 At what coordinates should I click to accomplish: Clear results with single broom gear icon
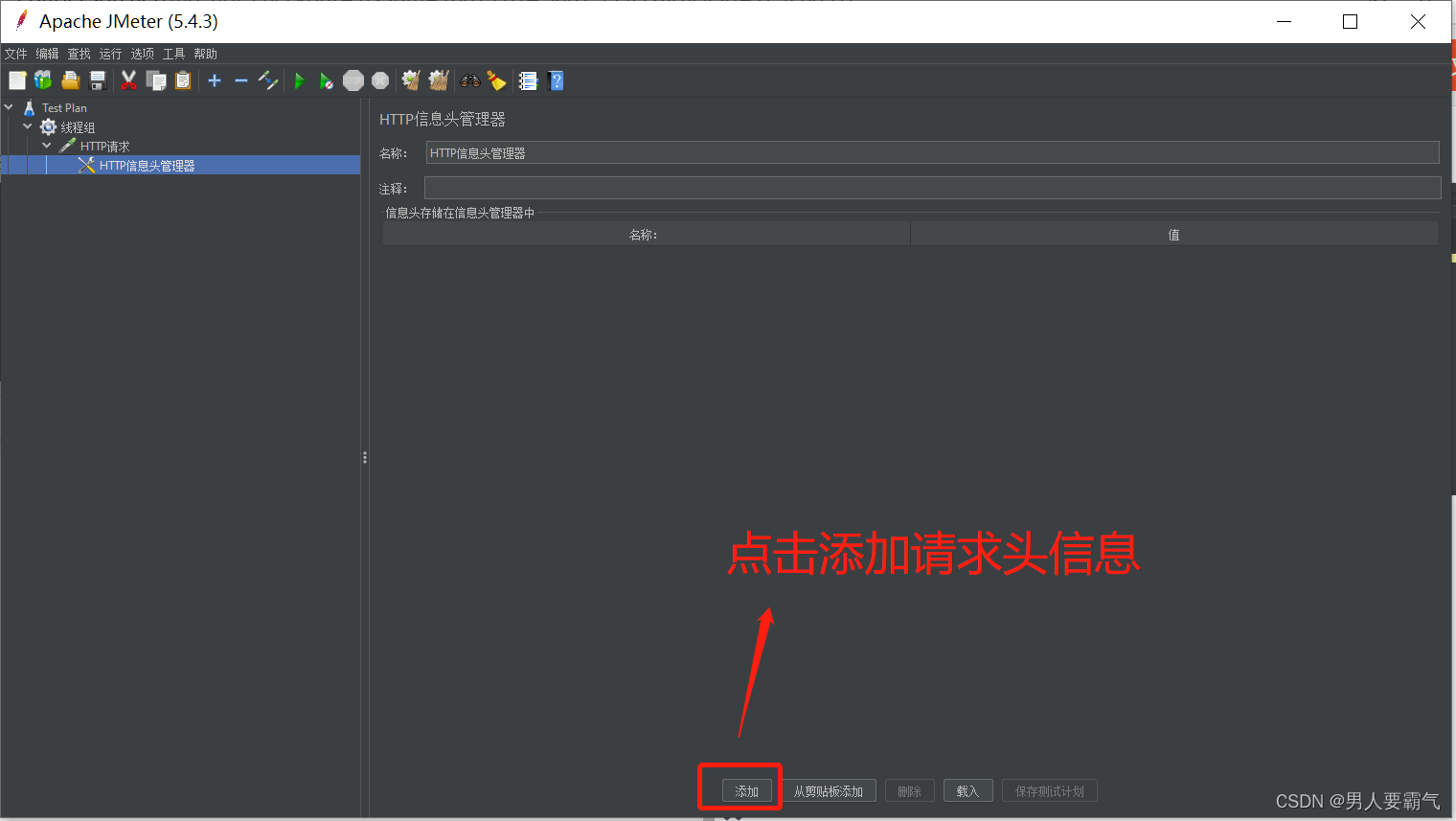pyautogui.click(x=411, y=80)
